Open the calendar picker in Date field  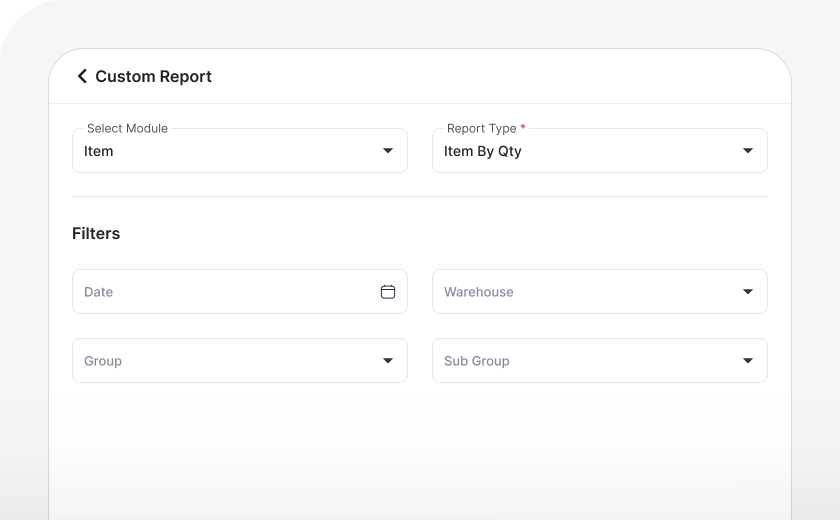point(388,292)
